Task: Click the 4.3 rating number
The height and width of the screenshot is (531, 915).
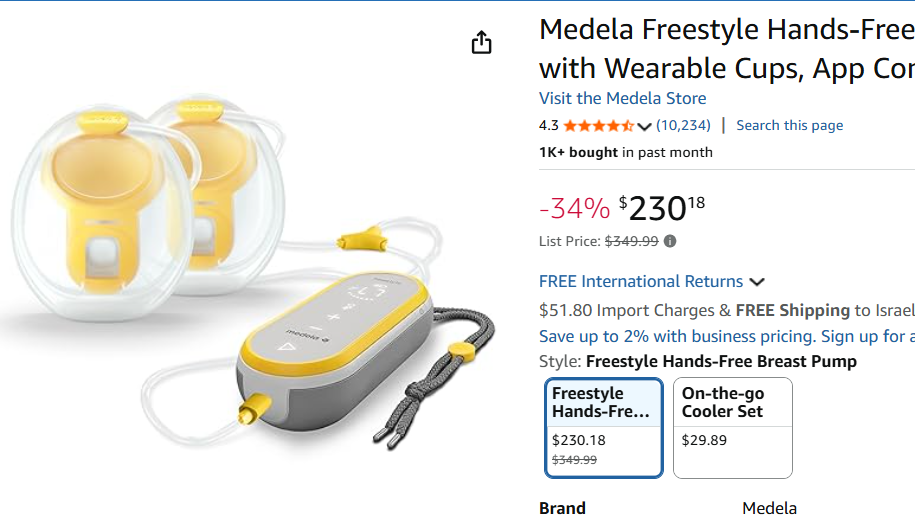Action: 548,126
